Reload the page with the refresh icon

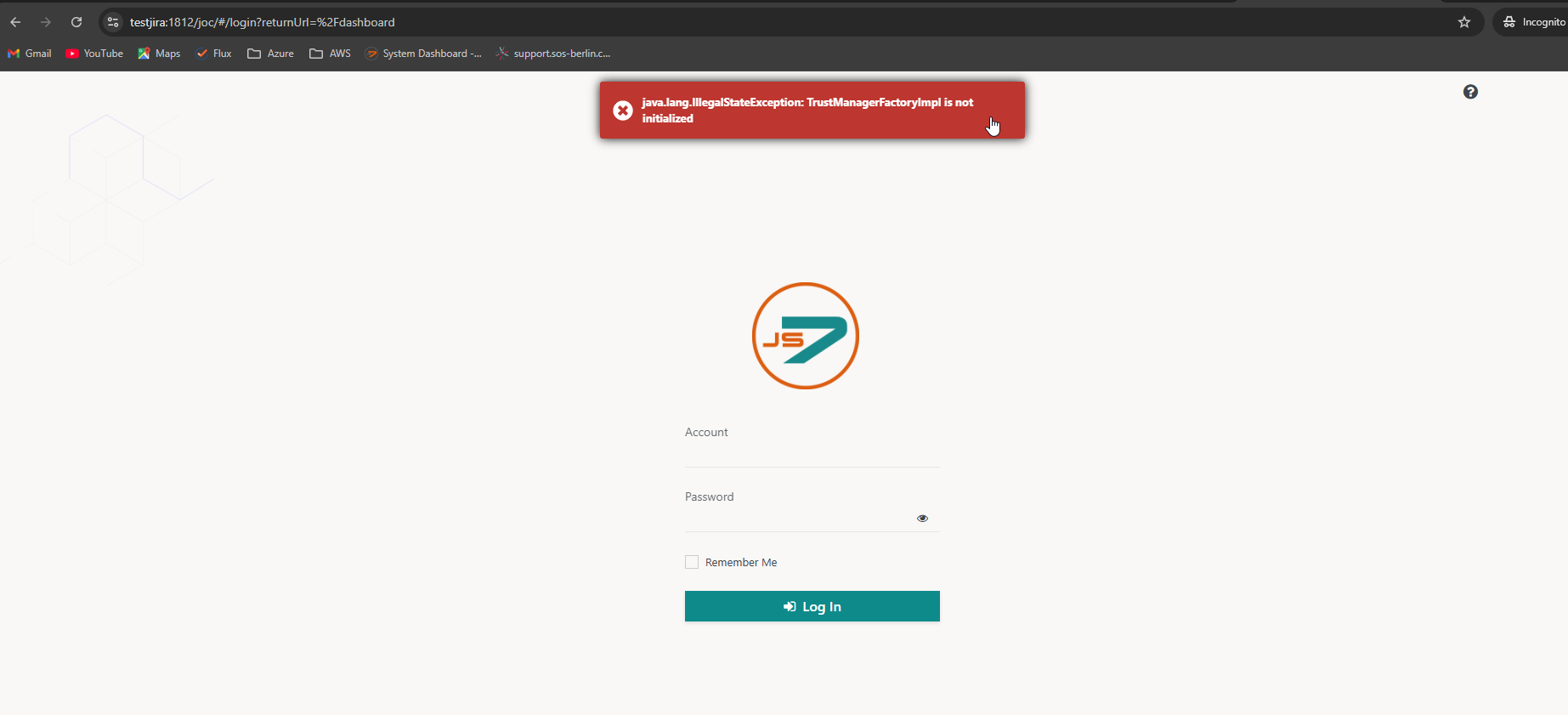click(x=76, y=22)
